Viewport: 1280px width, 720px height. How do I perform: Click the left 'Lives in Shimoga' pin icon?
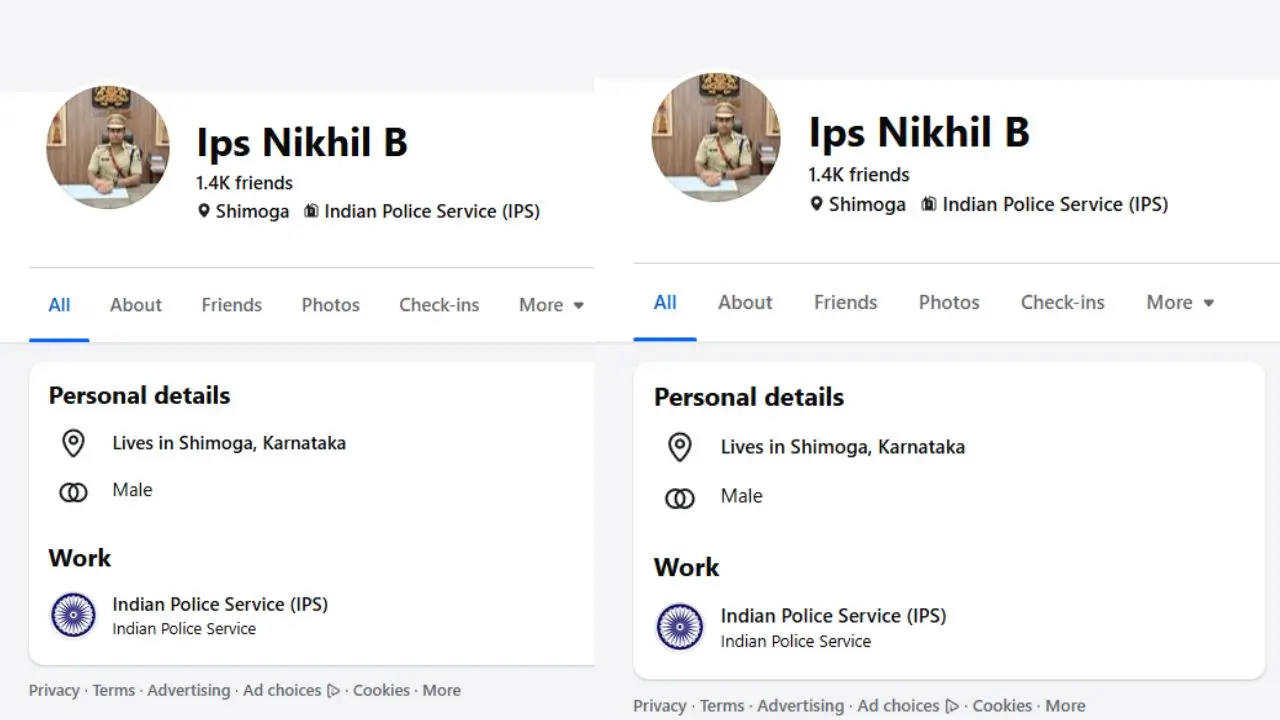(x=73, y=443)
